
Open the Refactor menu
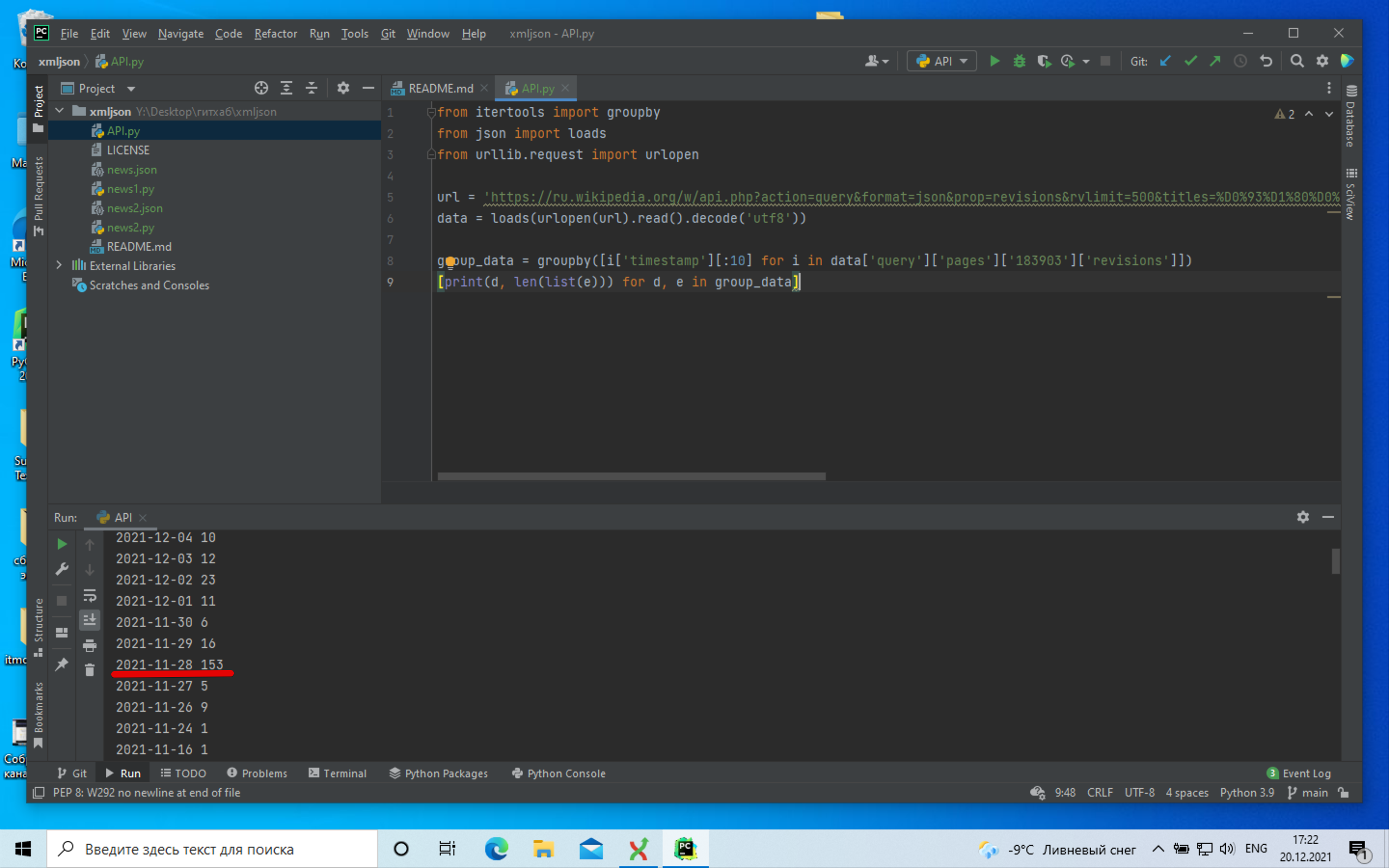(276, 34)
